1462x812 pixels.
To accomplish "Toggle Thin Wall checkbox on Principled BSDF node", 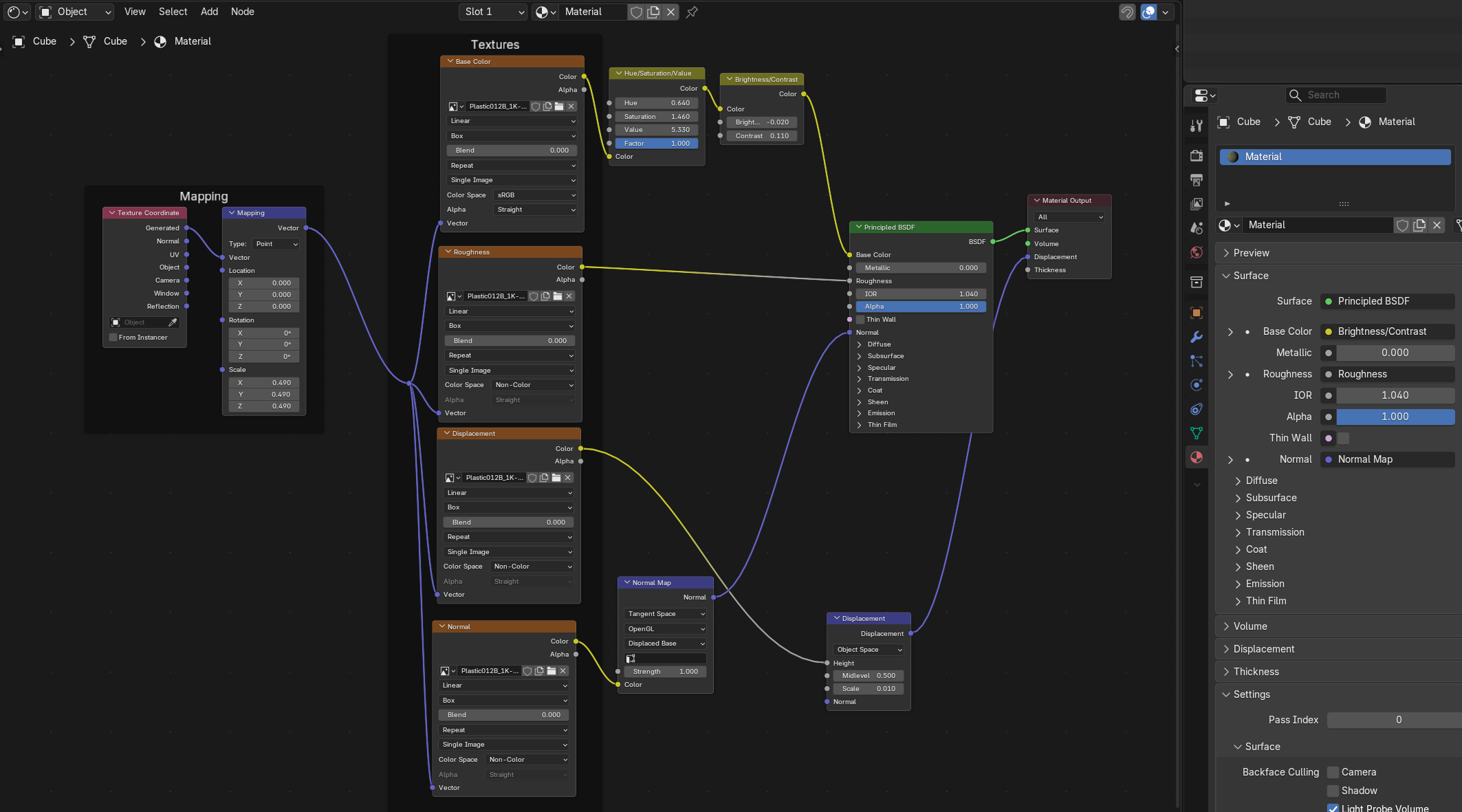I will 860,320.
